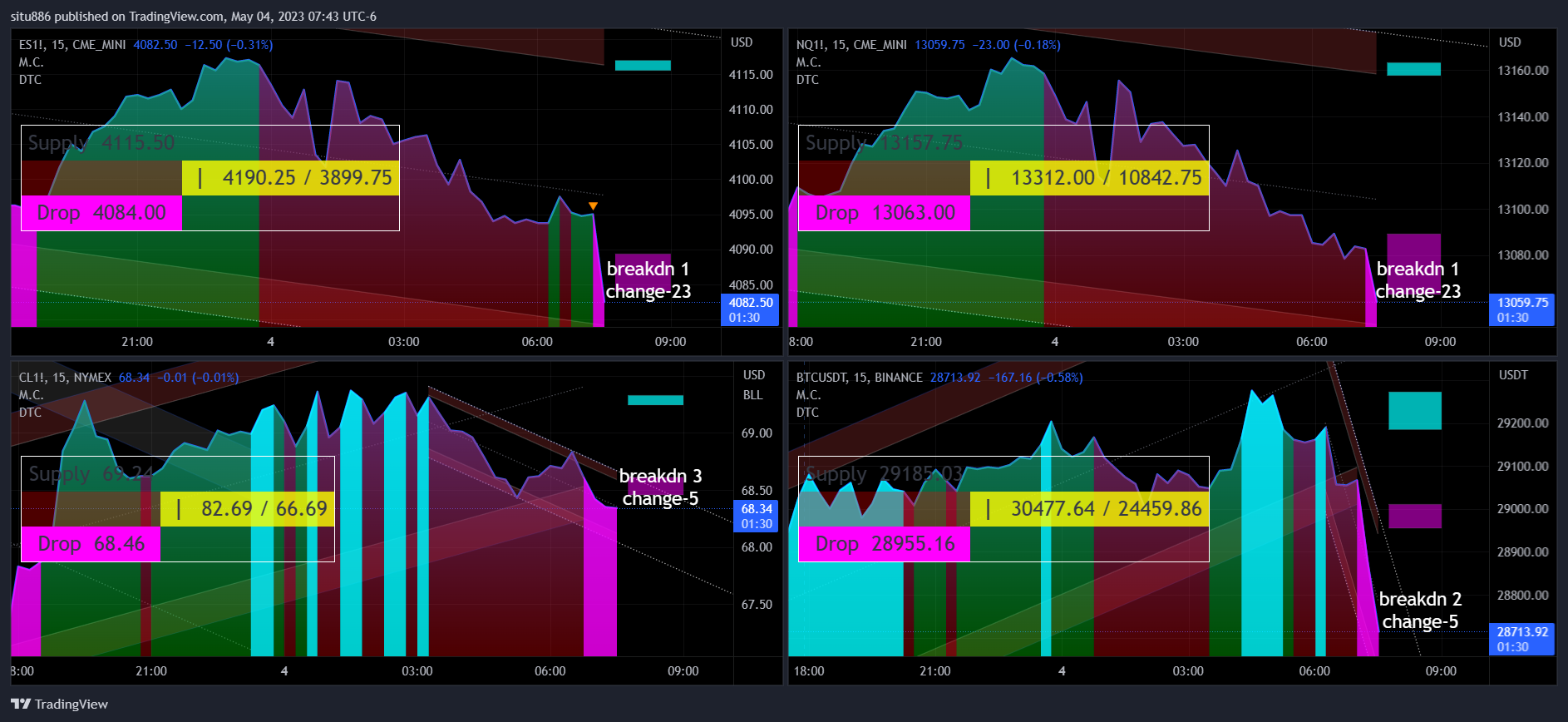Select the large teal swatch on BTCUSDT chart
1568x722 pixels.
pyautogui.click(x=1414, y=411)
